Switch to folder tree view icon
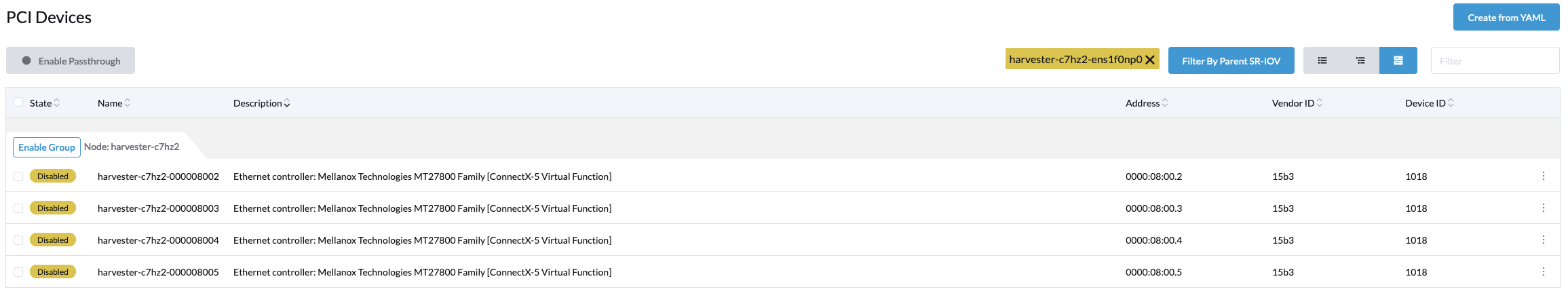 [x=1360, y=60]
